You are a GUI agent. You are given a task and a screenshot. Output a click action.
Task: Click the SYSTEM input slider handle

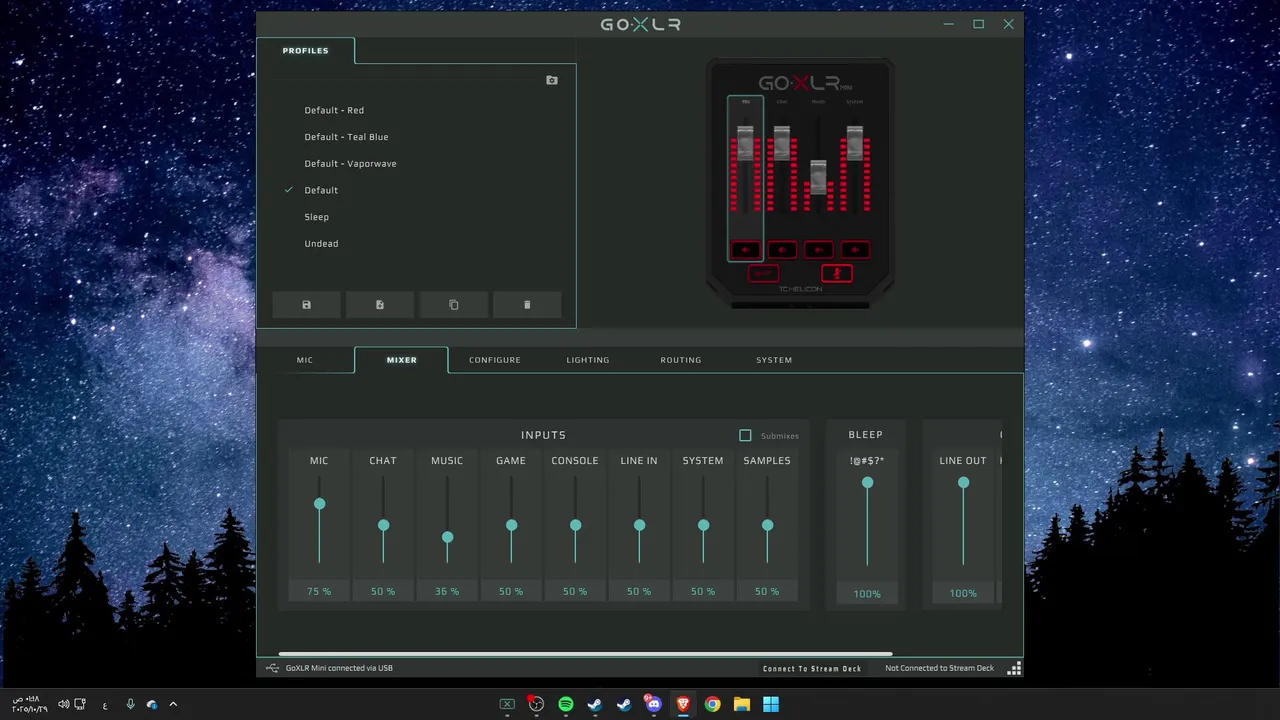(703, 525)
